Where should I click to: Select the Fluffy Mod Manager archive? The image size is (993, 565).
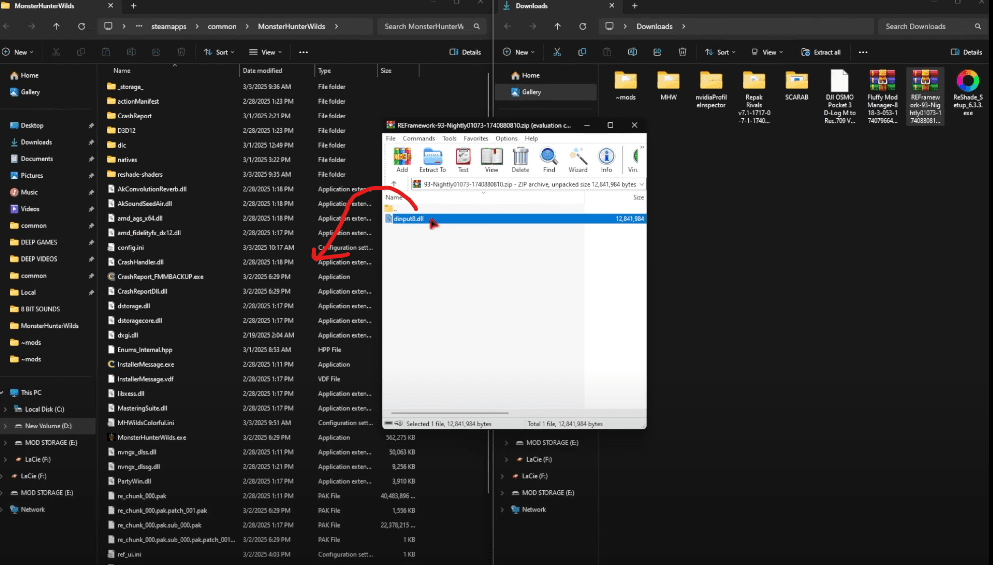(883, 96)
